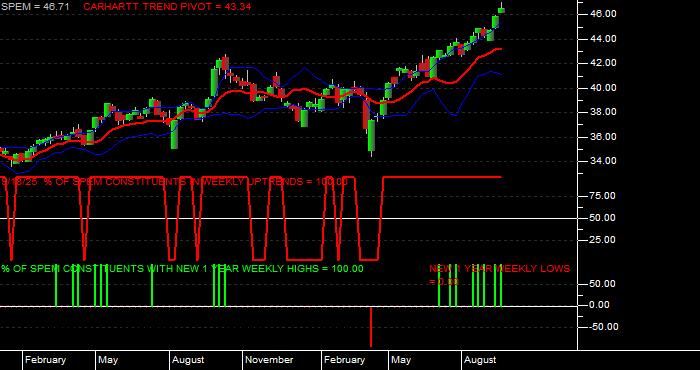Click the leftmost February date axis label

[45, 360]
